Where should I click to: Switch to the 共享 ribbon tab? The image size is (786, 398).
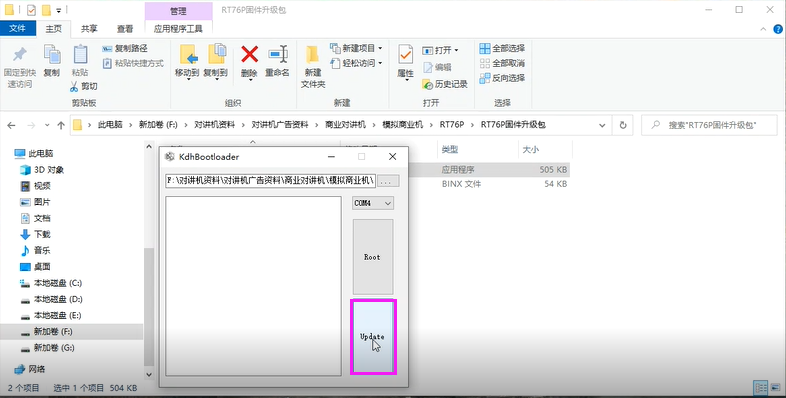click(89, 29)
